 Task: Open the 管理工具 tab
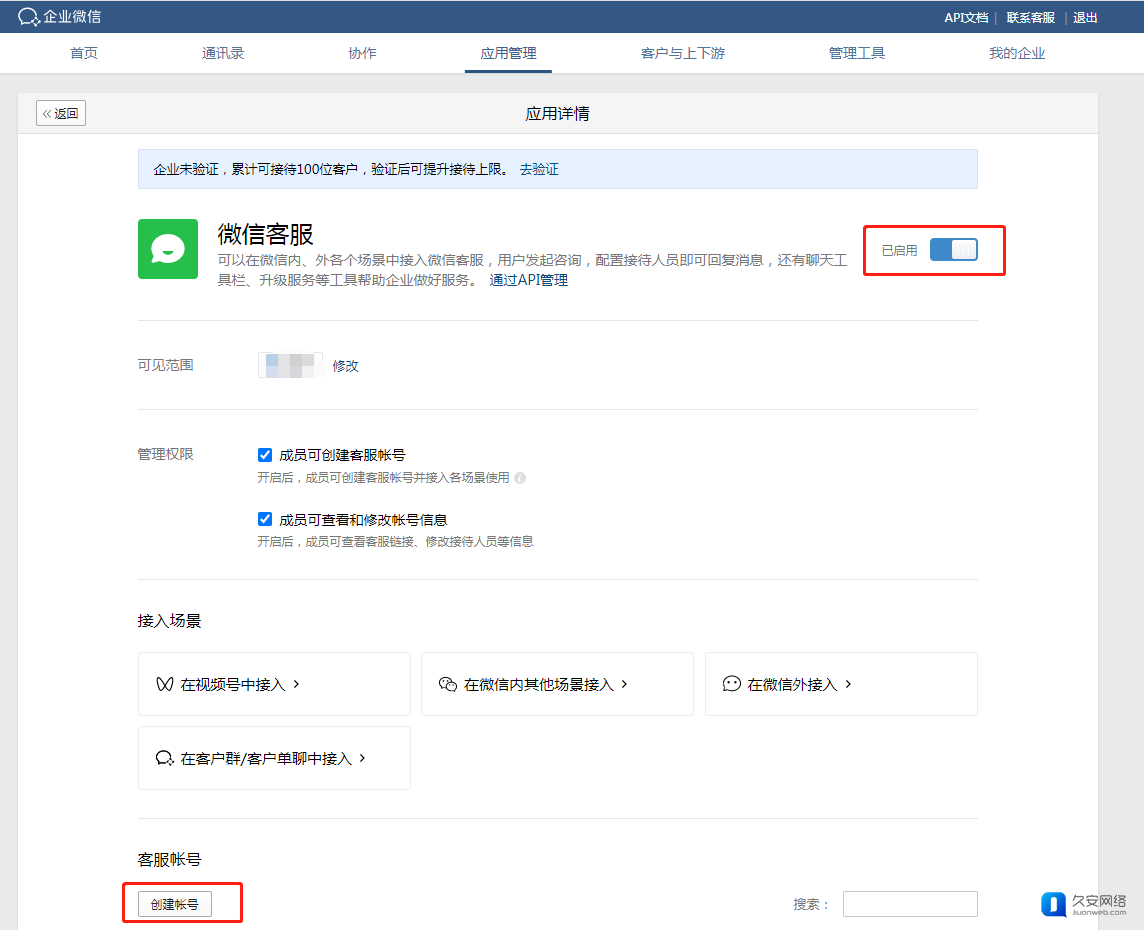(x=857, y=53)
